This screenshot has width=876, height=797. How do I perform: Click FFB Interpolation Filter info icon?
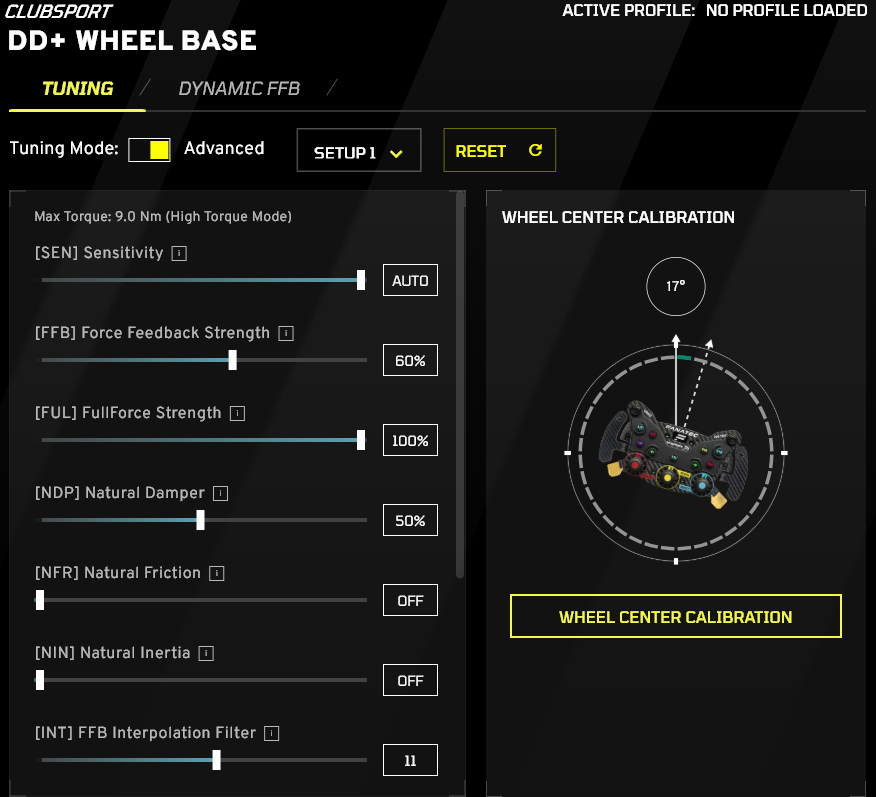pos(271,734)
